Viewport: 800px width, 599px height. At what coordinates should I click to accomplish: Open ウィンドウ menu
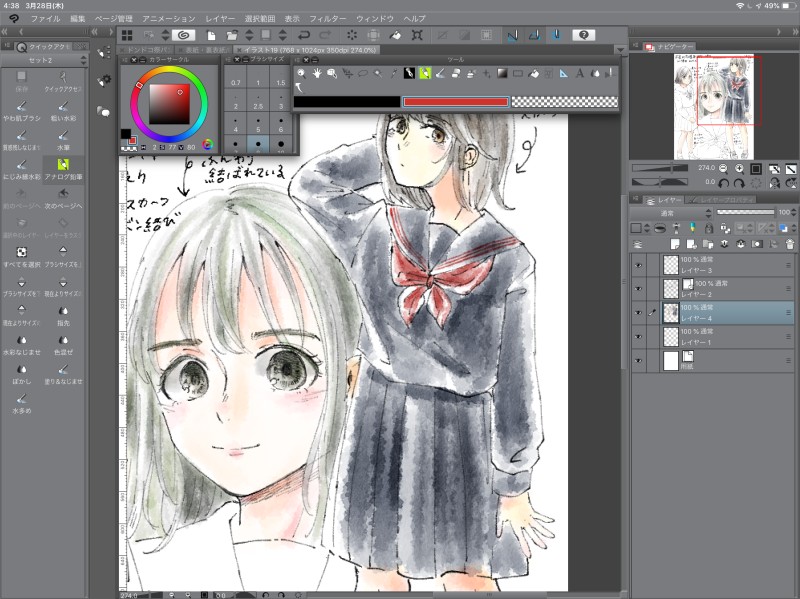(375, 19)
